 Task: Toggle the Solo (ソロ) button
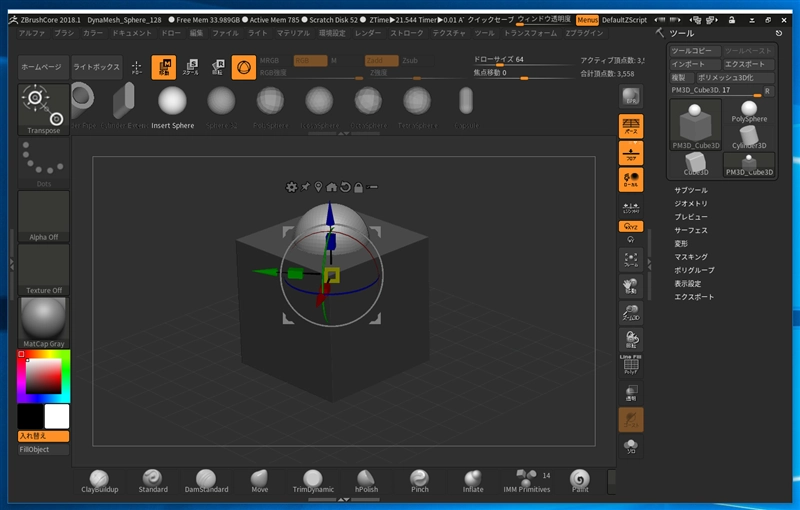pyautogui.click(x=631, y=446)
